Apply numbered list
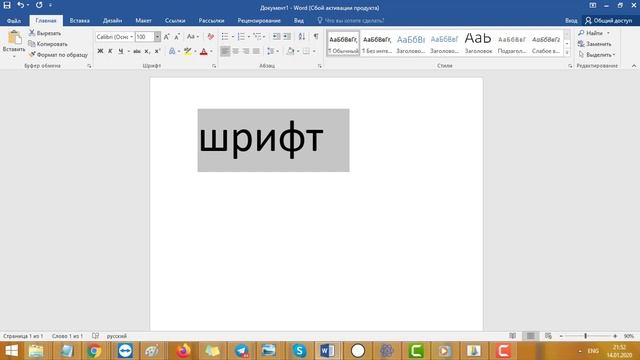The width and height of the screenshot is (640, 360). [241, 37]
